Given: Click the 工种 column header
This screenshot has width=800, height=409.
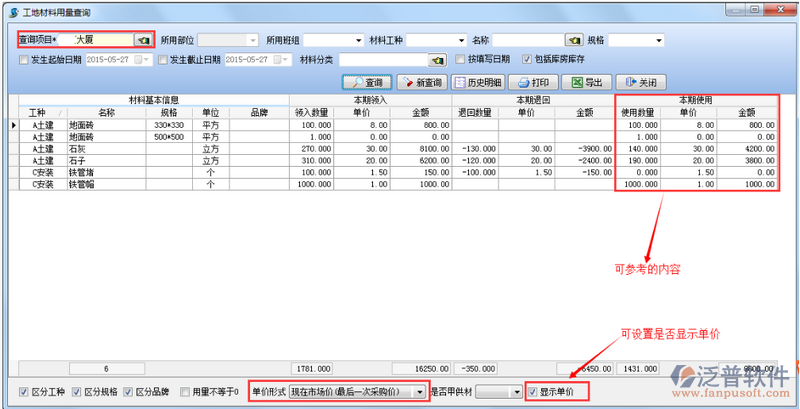Looking at the screenshot, I should (39, 113).
